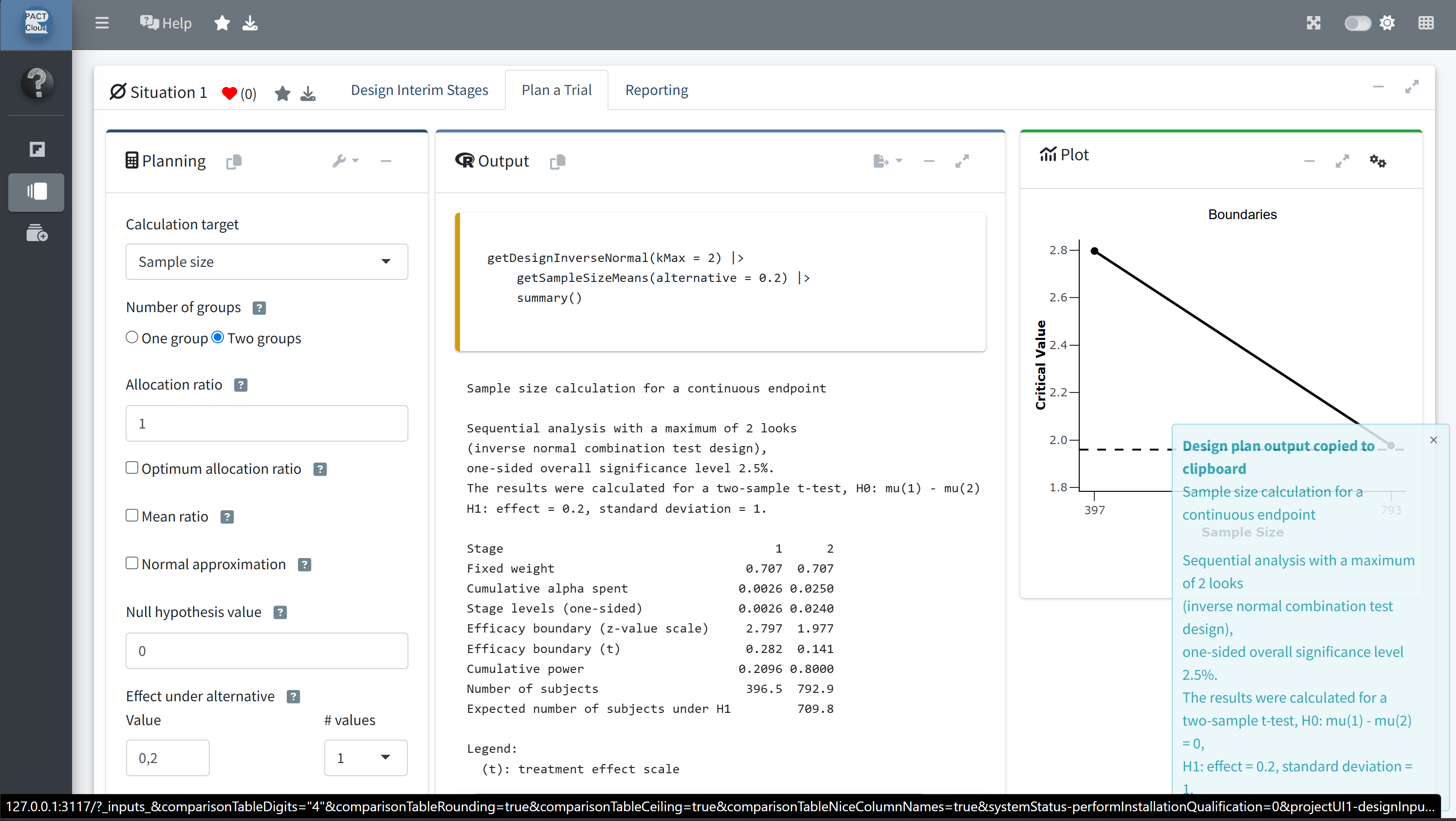Select One group radio button
Screen dimensions: 1456x821
[x=132, y=337]
